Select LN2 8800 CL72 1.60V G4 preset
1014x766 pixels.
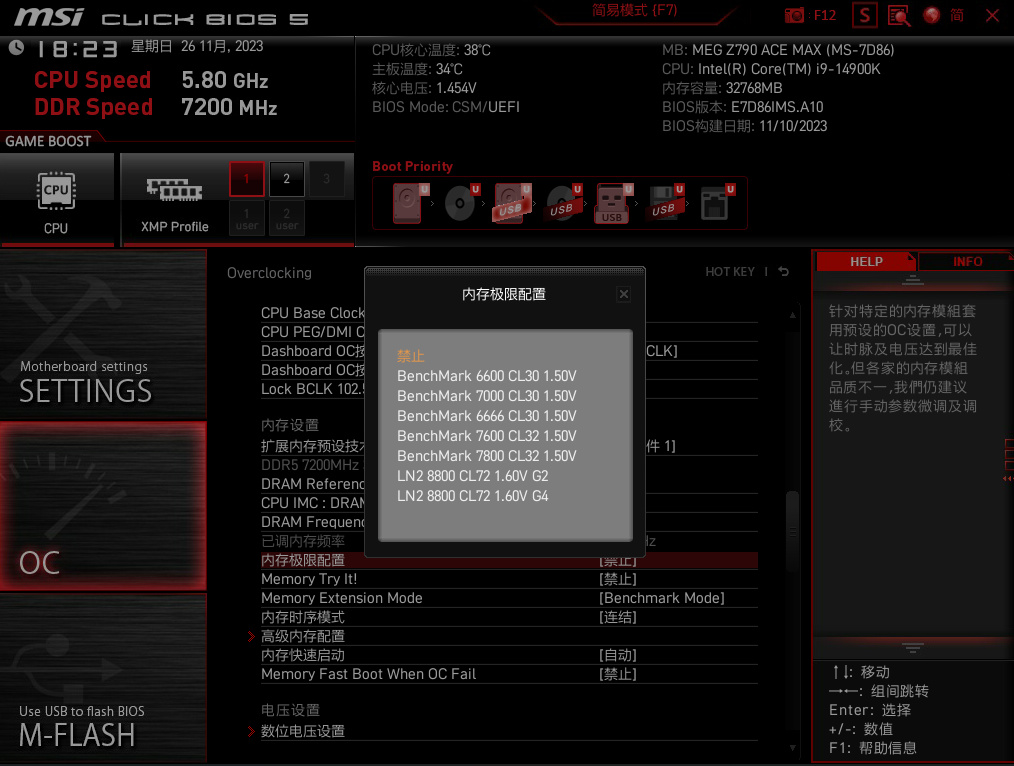(472, 496)
